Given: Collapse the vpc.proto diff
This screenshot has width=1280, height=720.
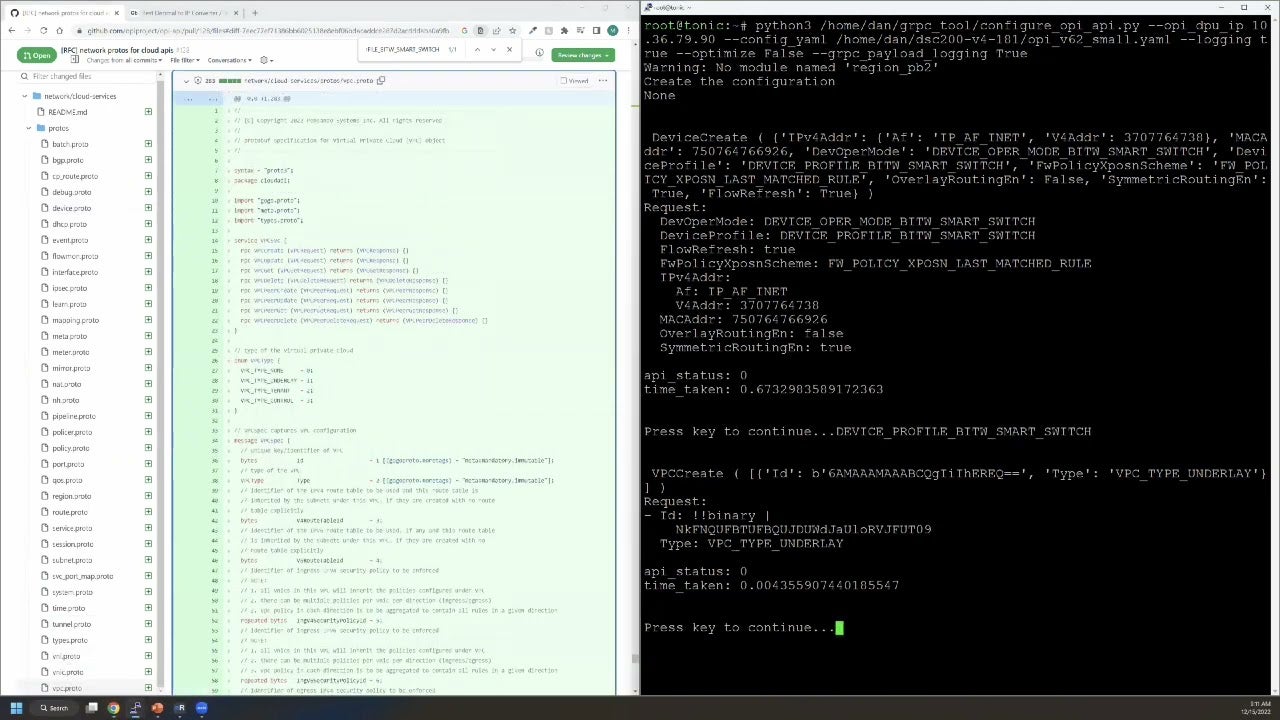Looking at the screenshot, I should 187,81.
